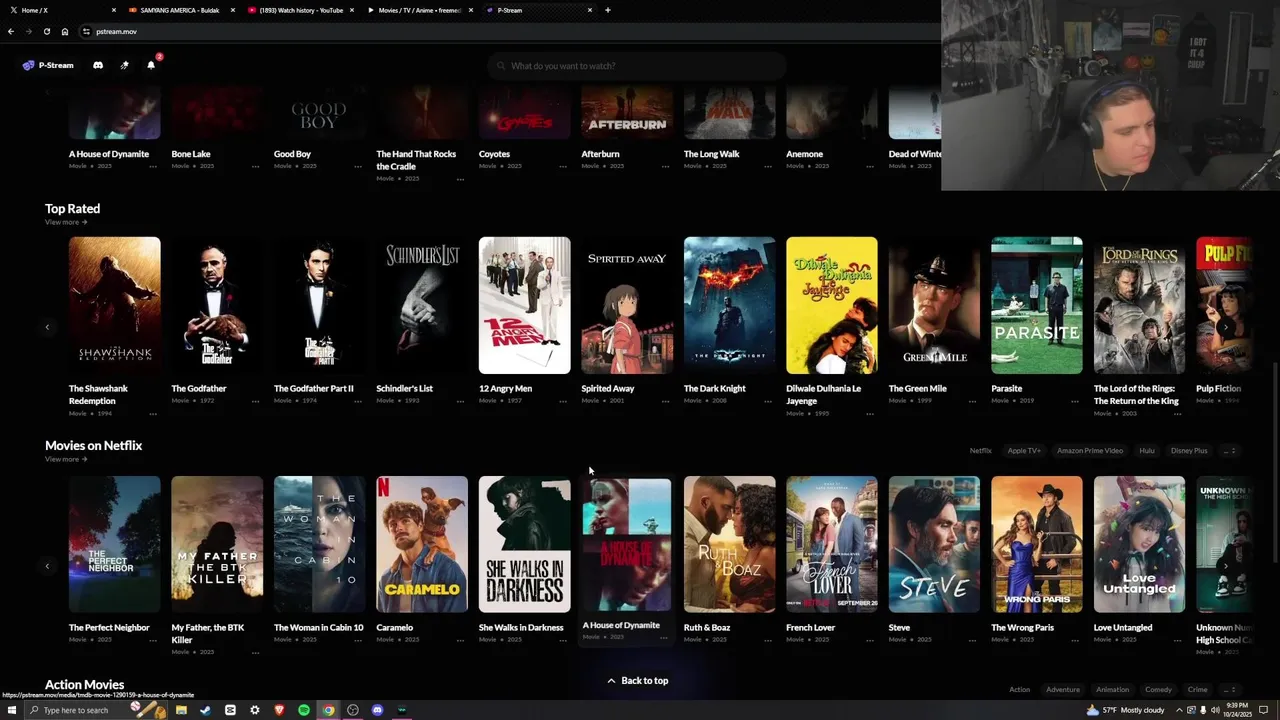Open the taskbar weather widget showing 57°F
Viewport: 1280px width, 720px height.
click(1126, 710)
